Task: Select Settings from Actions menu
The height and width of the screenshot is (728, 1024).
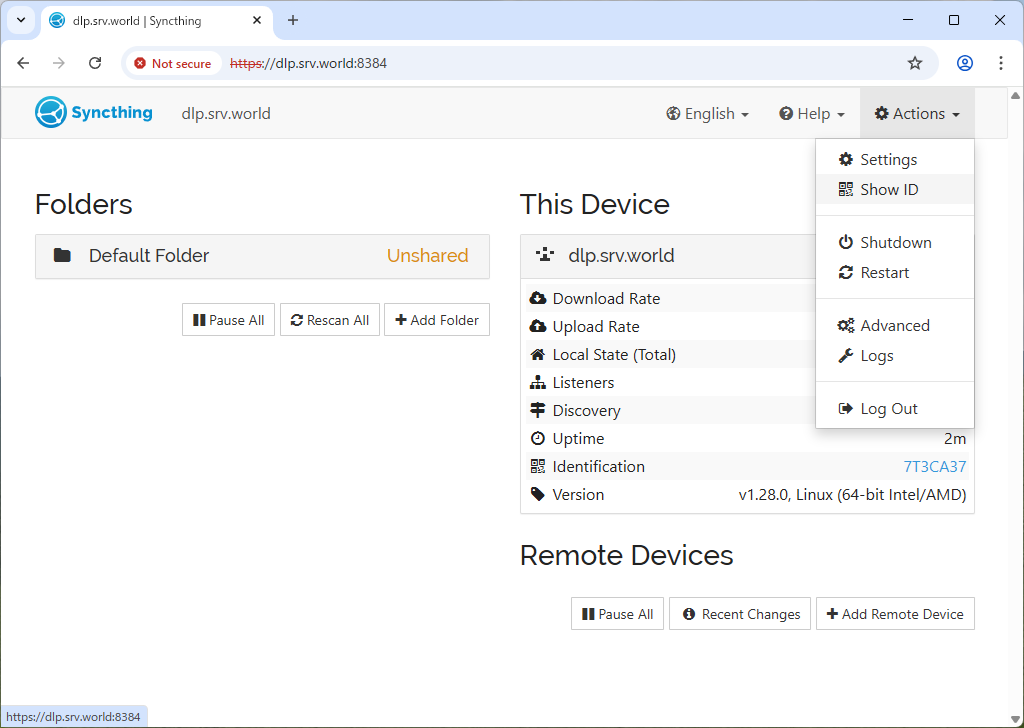Action: point(888,160)
